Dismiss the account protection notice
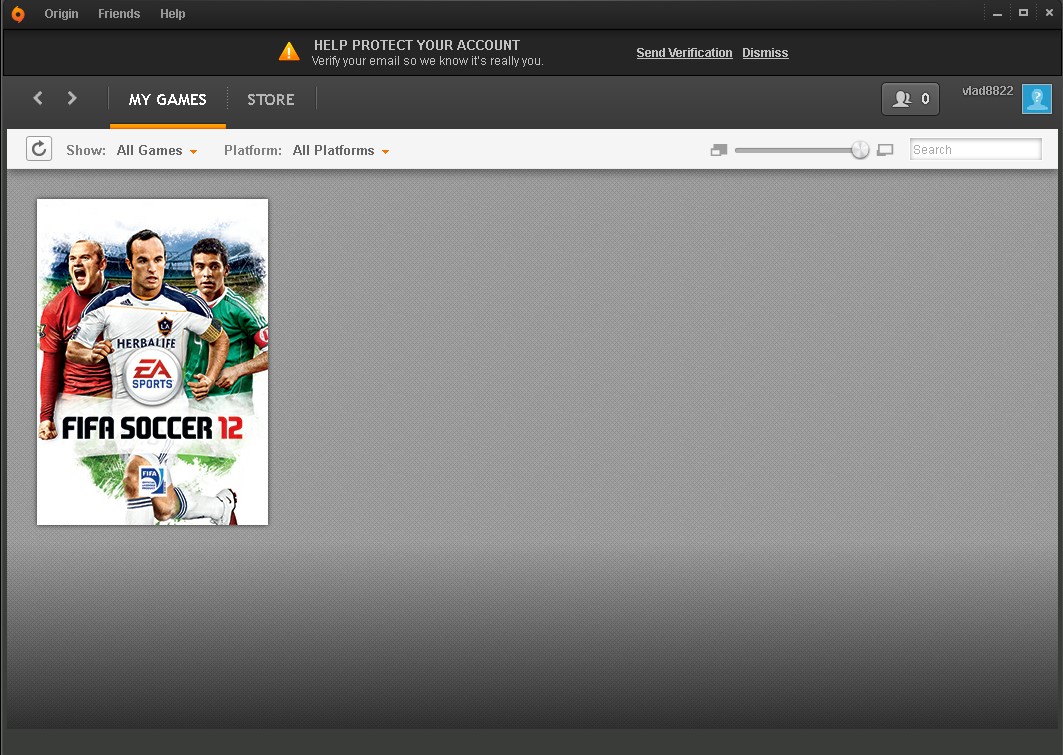Screen dimensions: 1063x755 tap(765, 53)
